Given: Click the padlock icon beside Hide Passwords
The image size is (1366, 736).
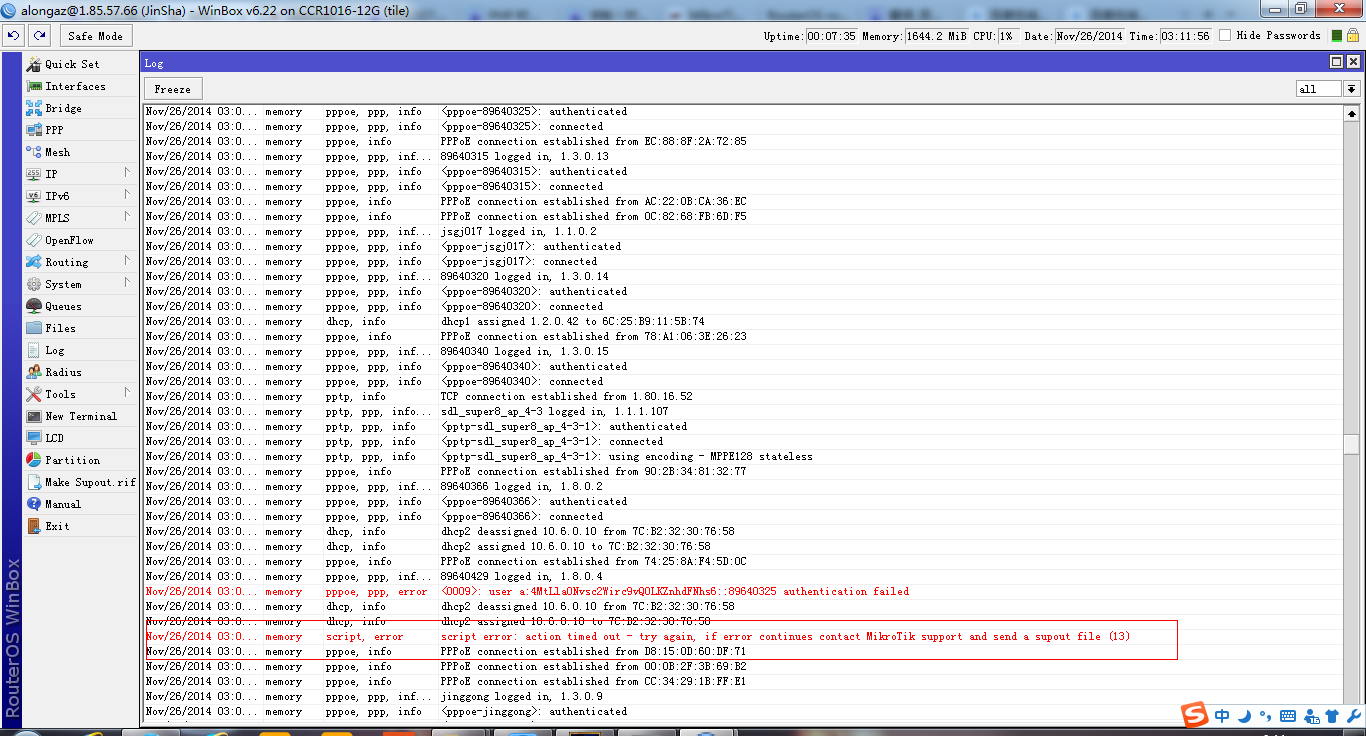Looking at the screenshot, I should [1352, 35].
